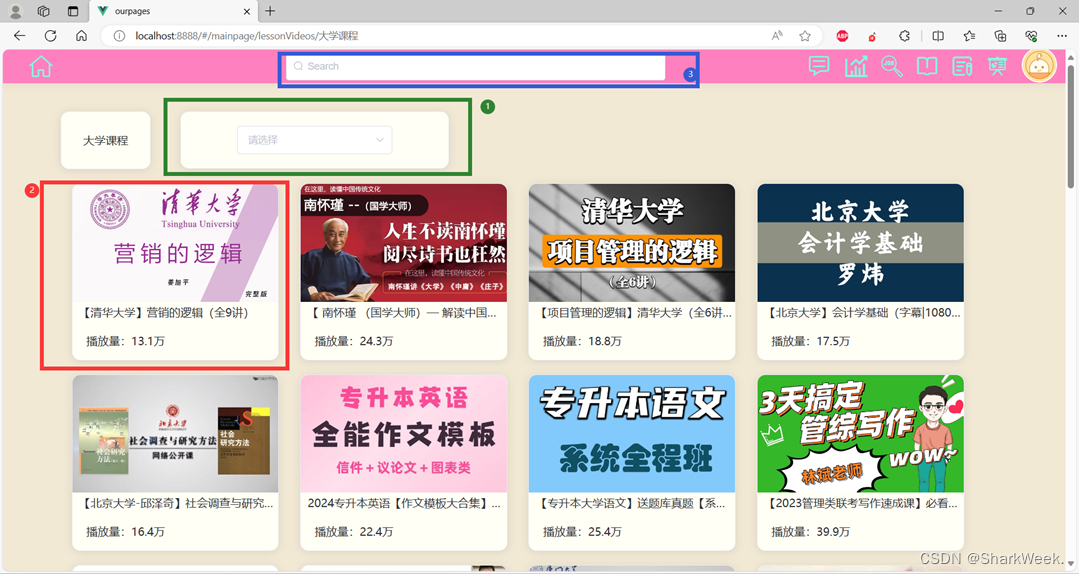This screenshot has width=1079, height=574.
Task: Click play count 播放量：24.3万
Action: (x=354, y=341)
